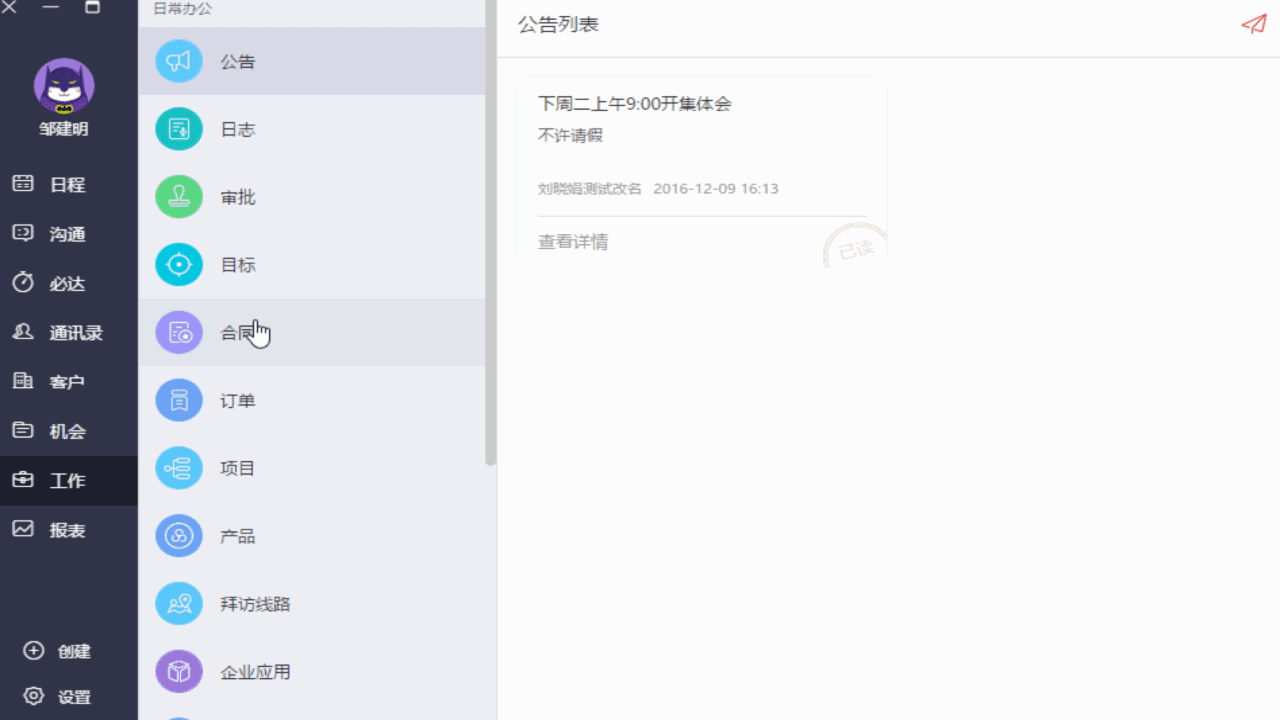The image size is (1280, 720).
Task: Open the 公告 announcement megaphone icon
Action: click(179, 61)
